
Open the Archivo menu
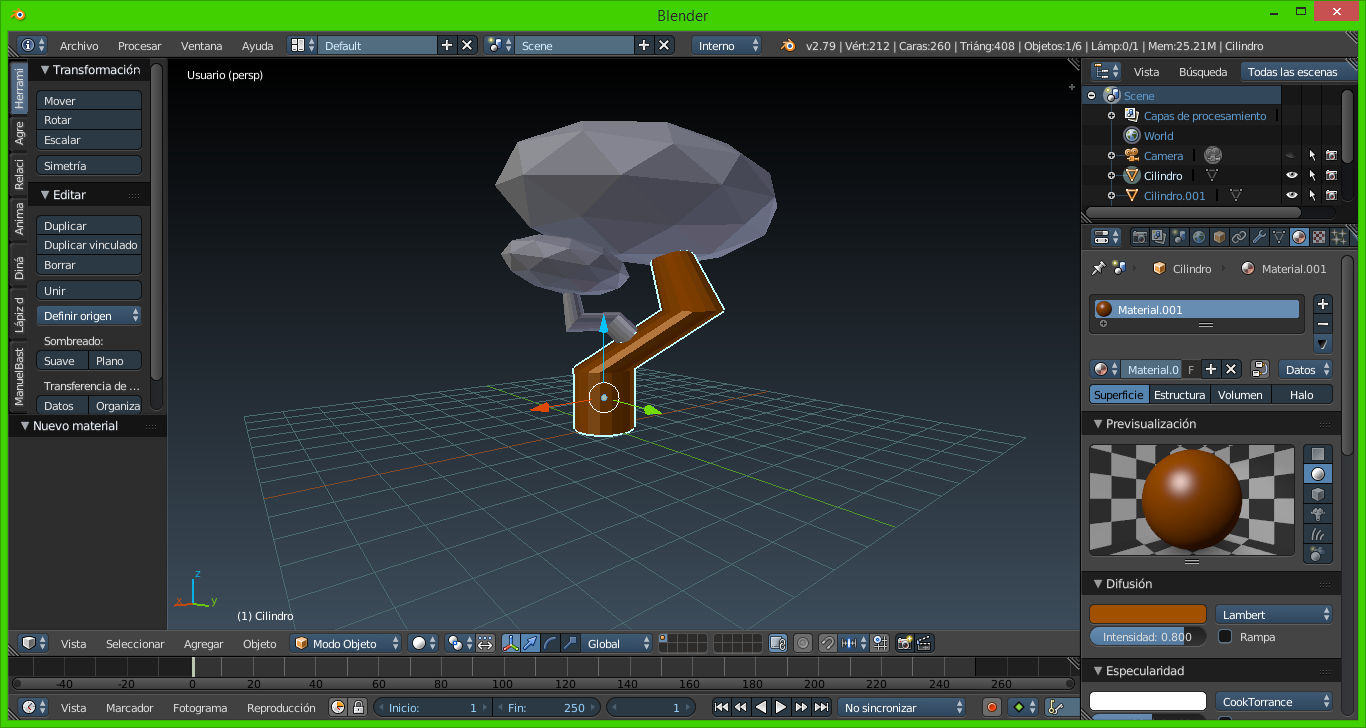coord(79,46)
